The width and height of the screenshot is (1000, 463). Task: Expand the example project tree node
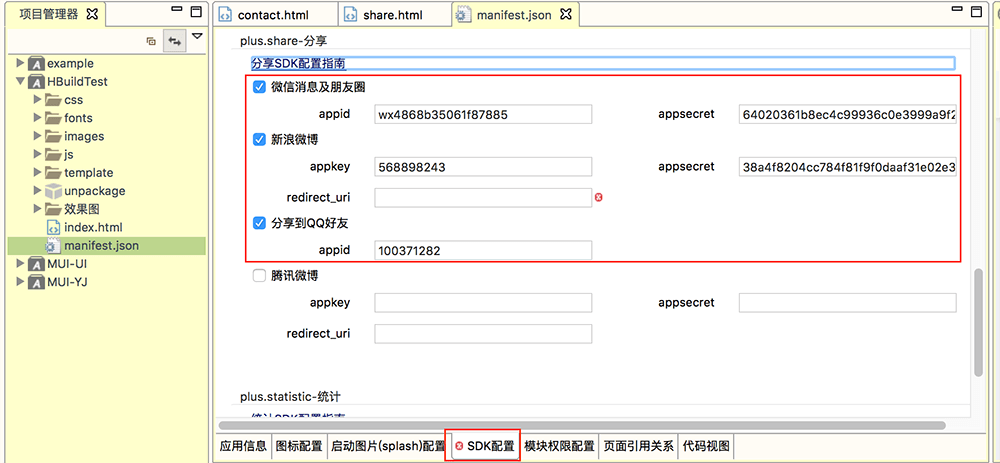(19, 63)
